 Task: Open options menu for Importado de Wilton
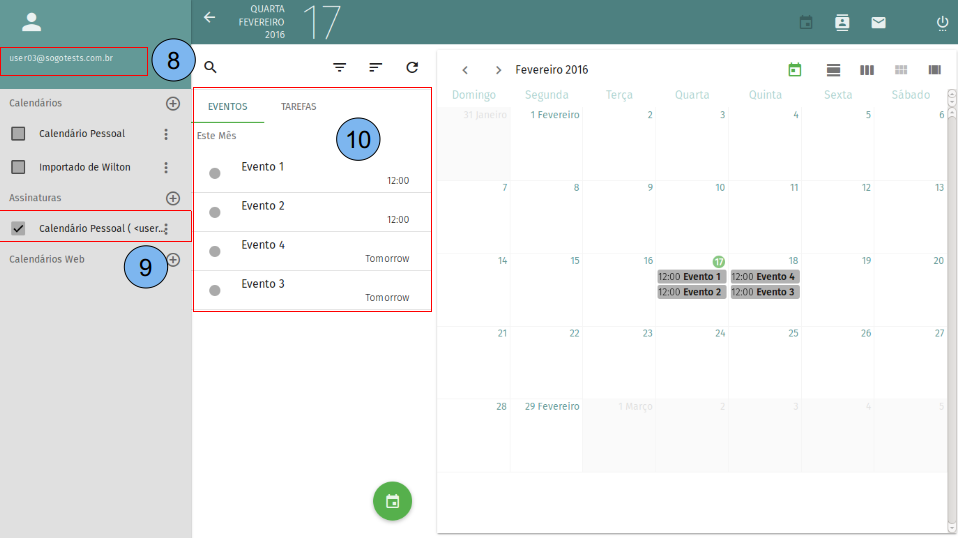(x=166, y=167)
